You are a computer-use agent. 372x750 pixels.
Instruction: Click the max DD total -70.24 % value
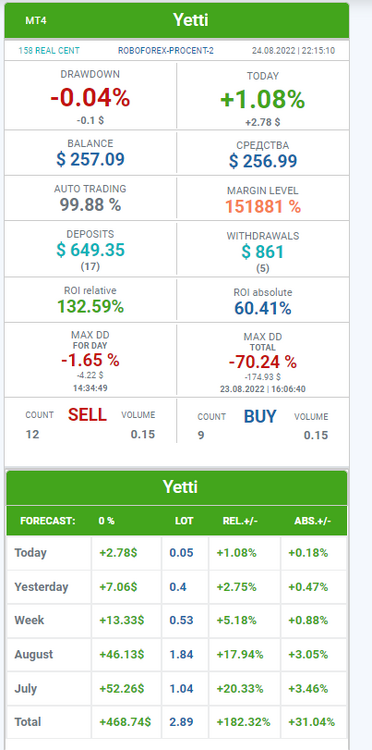point(263,362)
